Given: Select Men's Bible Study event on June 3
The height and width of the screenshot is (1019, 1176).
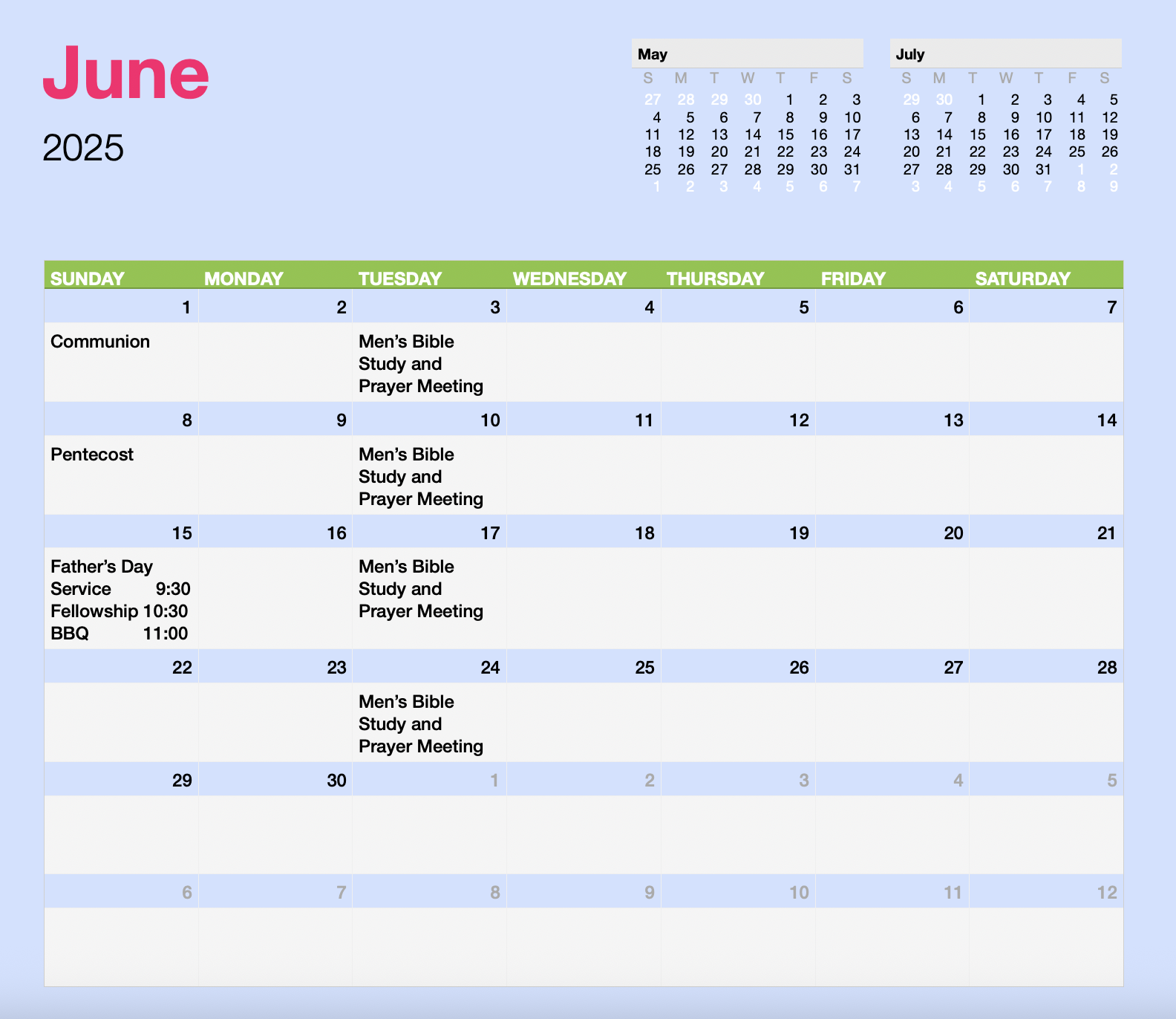Looking at the screenshot, I should (421, 364).
